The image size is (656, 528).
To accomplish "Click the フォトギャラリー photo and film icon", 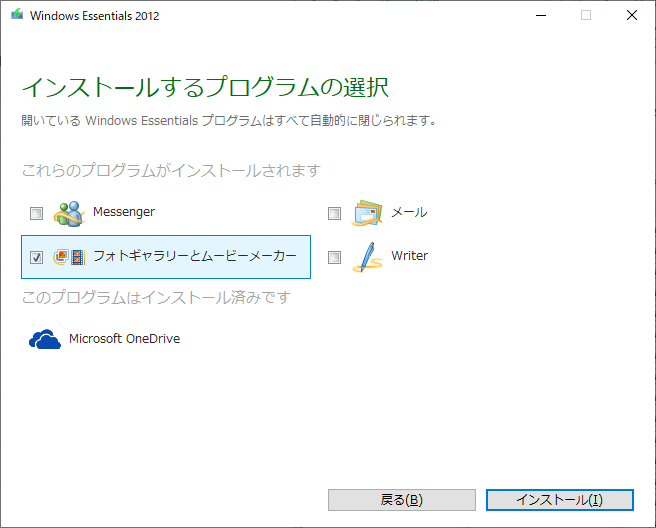I will 69,257.
